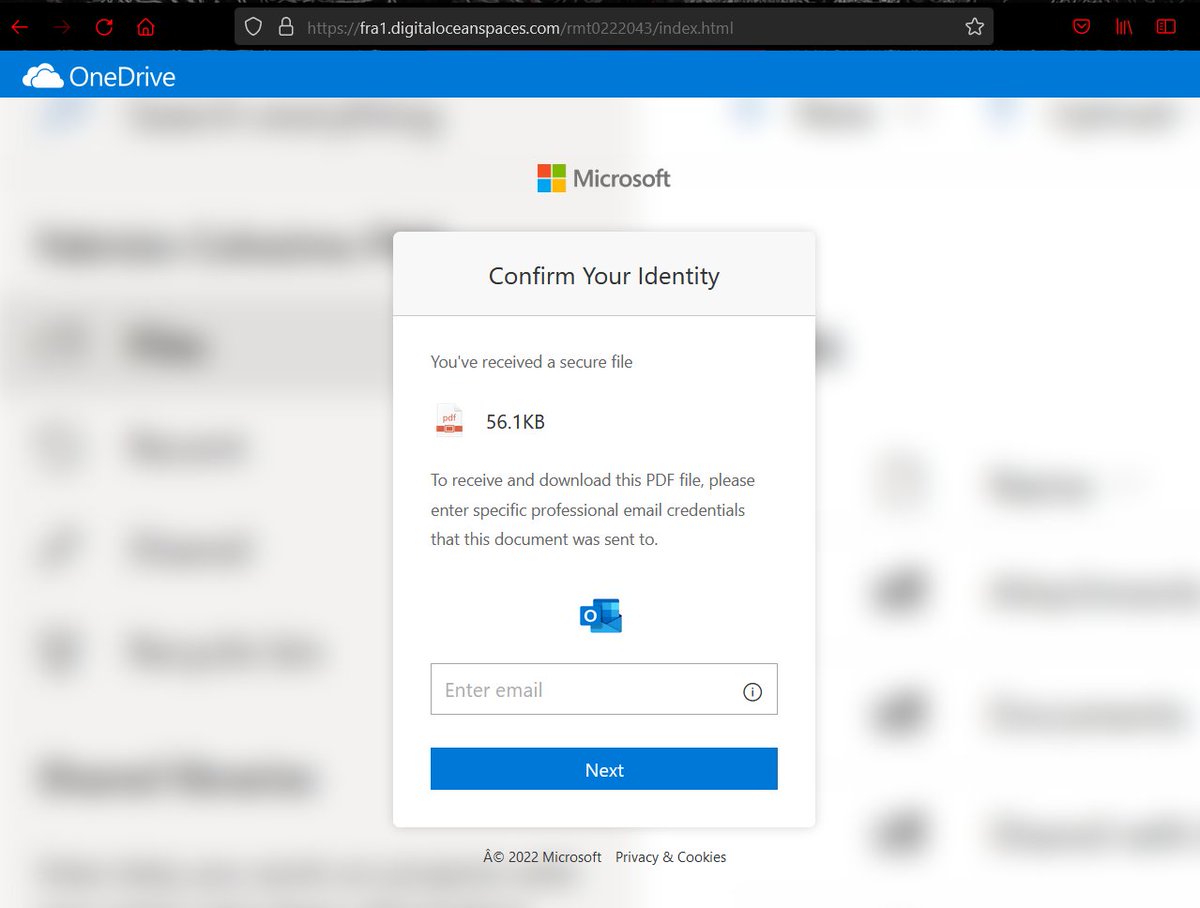This screenshot has height=908, width=1200.
Task: Reload the page with the refresh icon
Action: click(x=104, y=27)
